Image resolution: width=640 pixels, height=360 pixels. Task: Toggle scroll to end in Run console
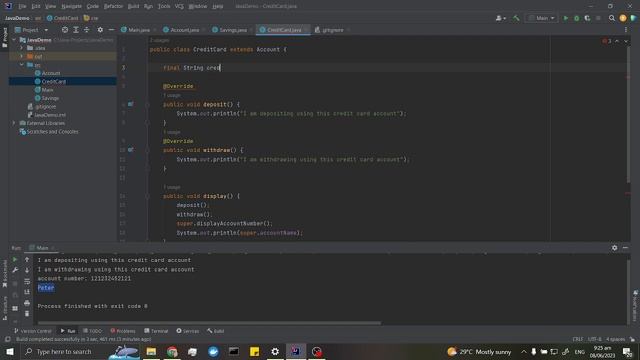[x=27, y=292]
